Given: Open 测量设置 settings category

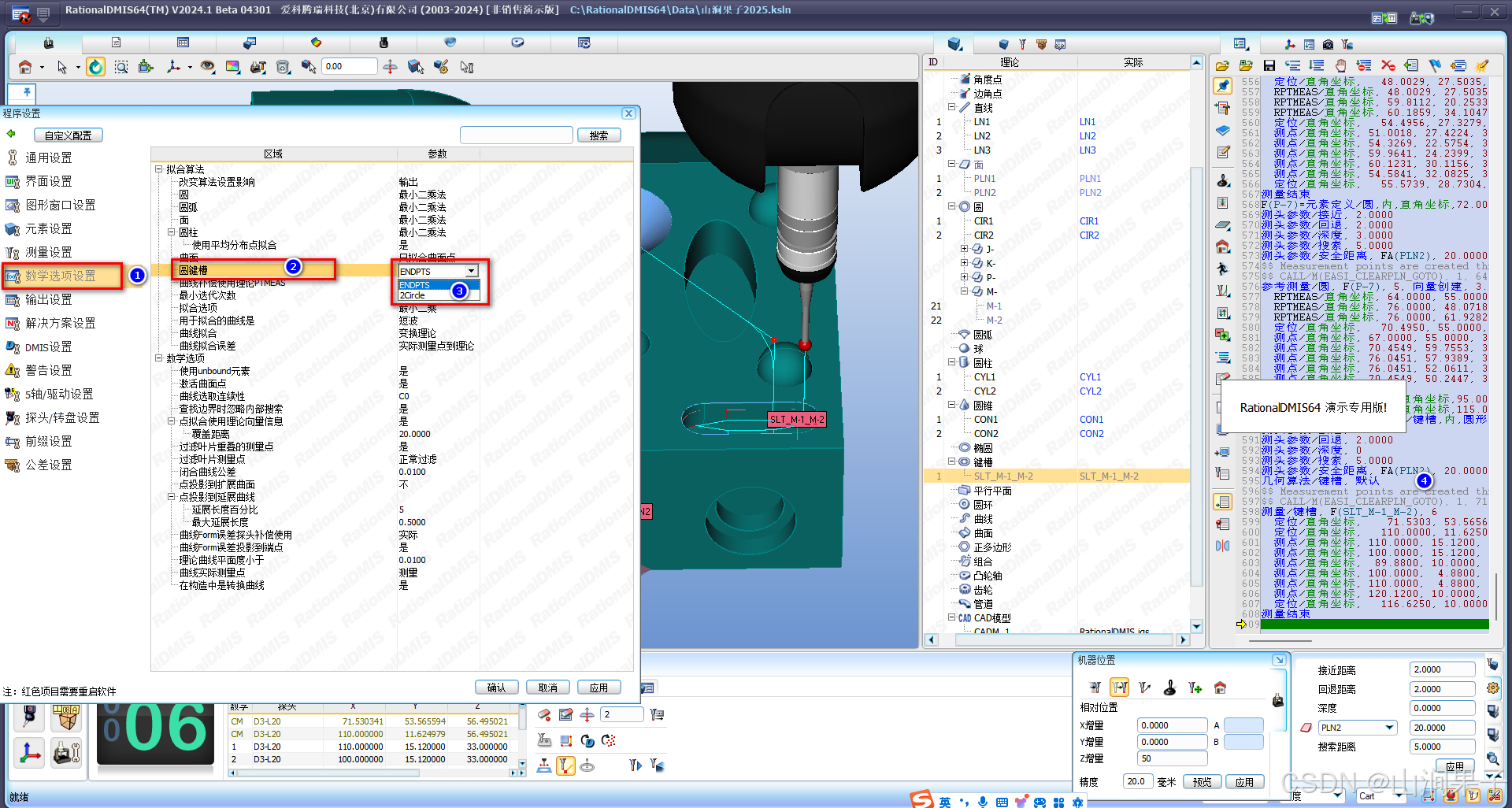Looking at the screenshot, I should pos(49,252).
